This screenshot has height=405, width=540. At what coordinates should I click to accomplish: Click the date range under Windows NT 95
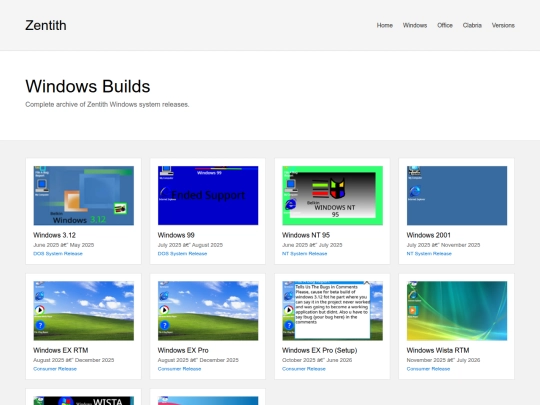click(x=312, y=245)
